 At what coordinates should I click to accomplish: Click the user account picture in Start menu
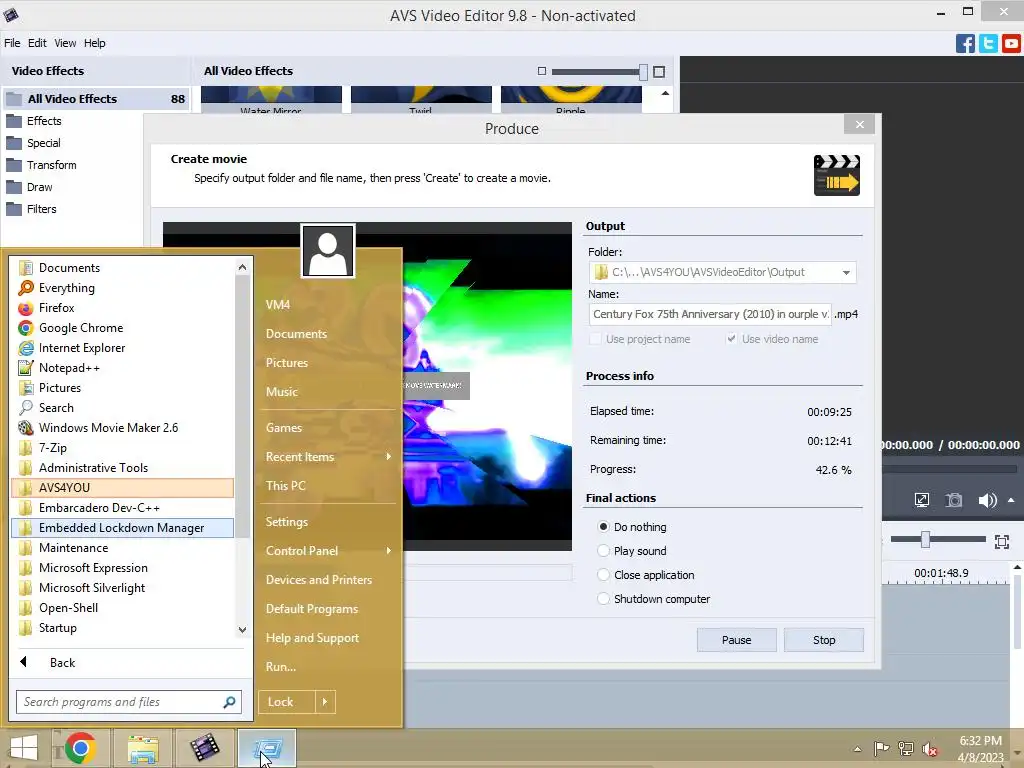point(328,251)
